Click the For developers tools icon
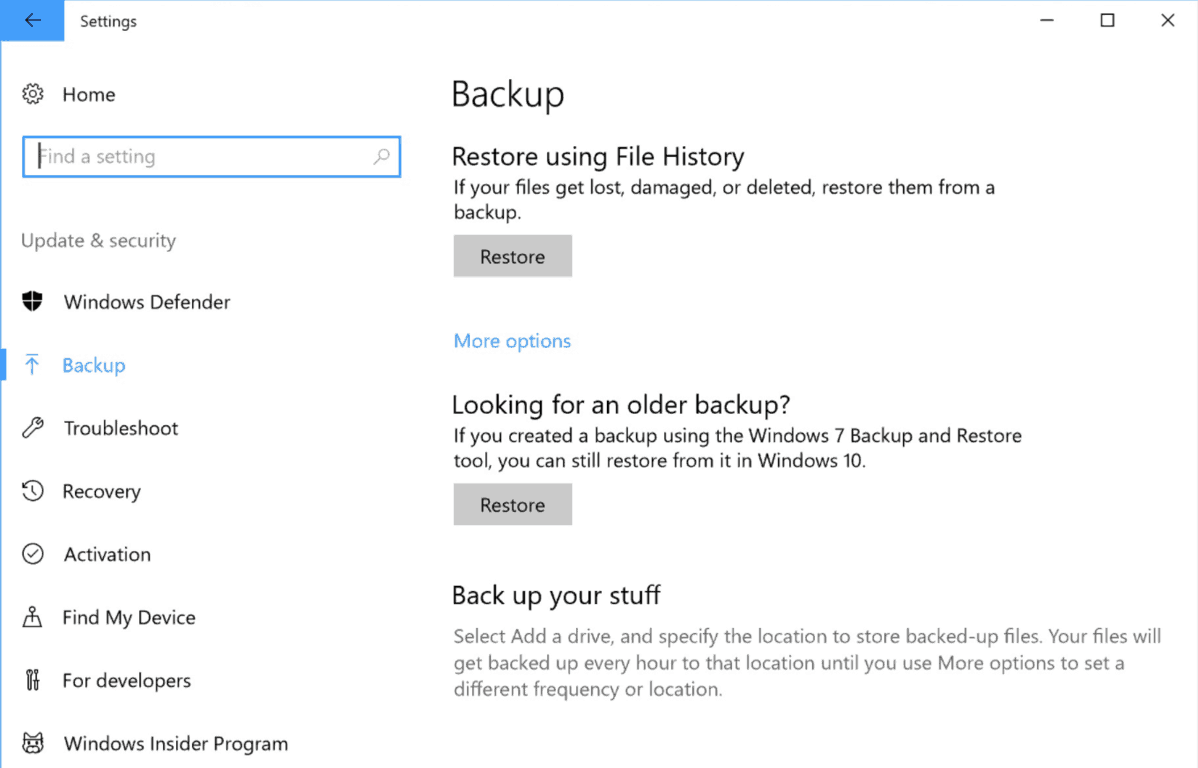Screen dimensions: 1198x768 (x=32, y=679)
